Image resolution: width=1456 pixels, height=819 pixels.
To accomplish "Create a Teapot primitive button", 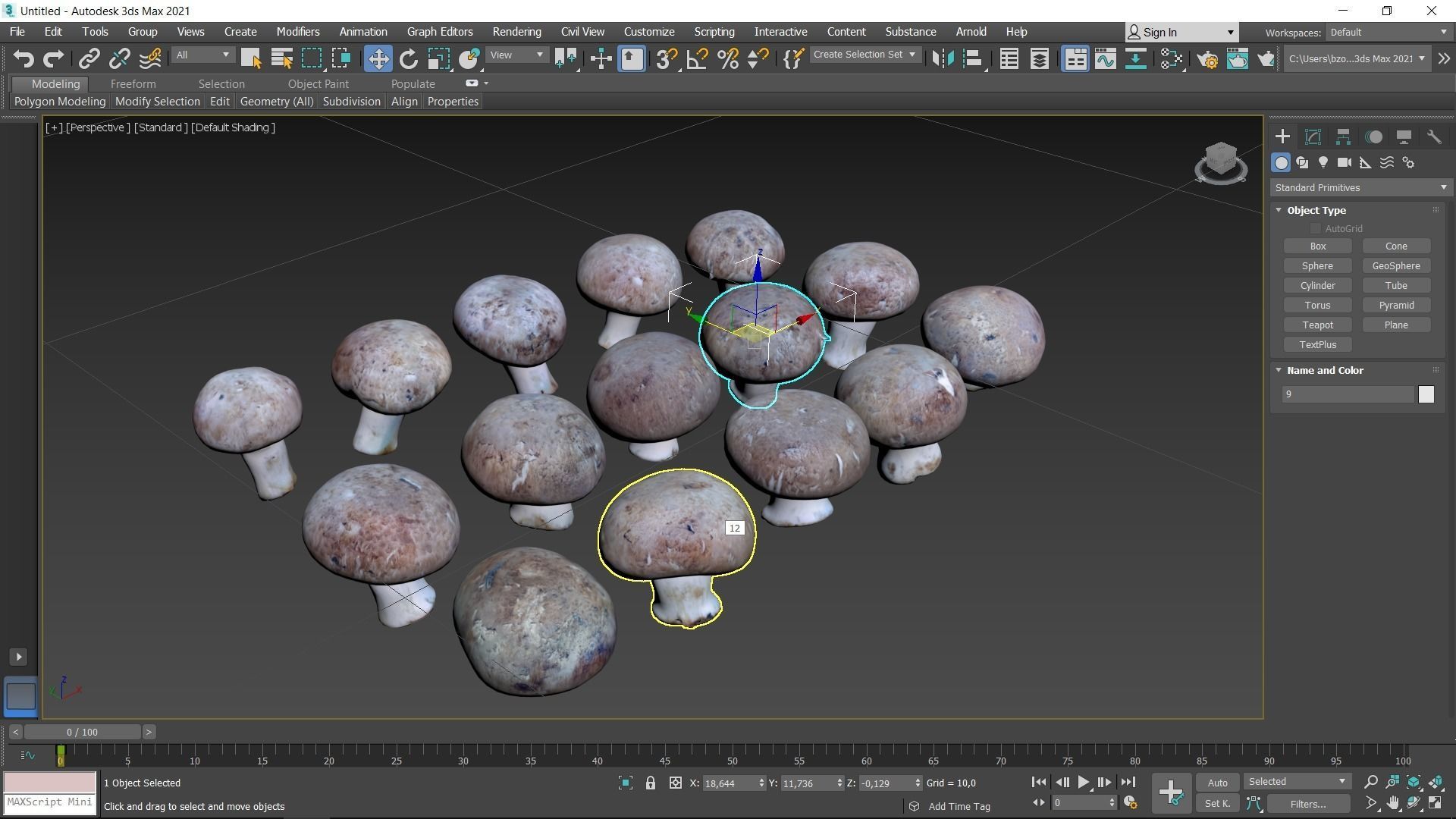I will click(1317, 325).
